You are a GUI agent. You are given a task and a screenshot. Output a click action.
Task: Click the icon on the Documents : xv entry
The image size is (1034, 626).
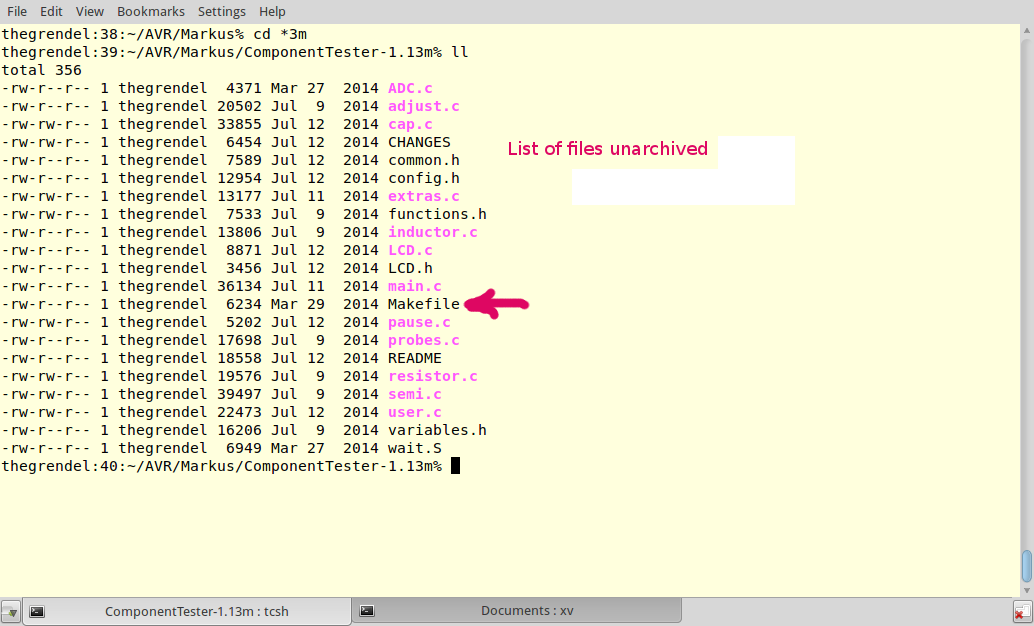click(x=367, y=610)
